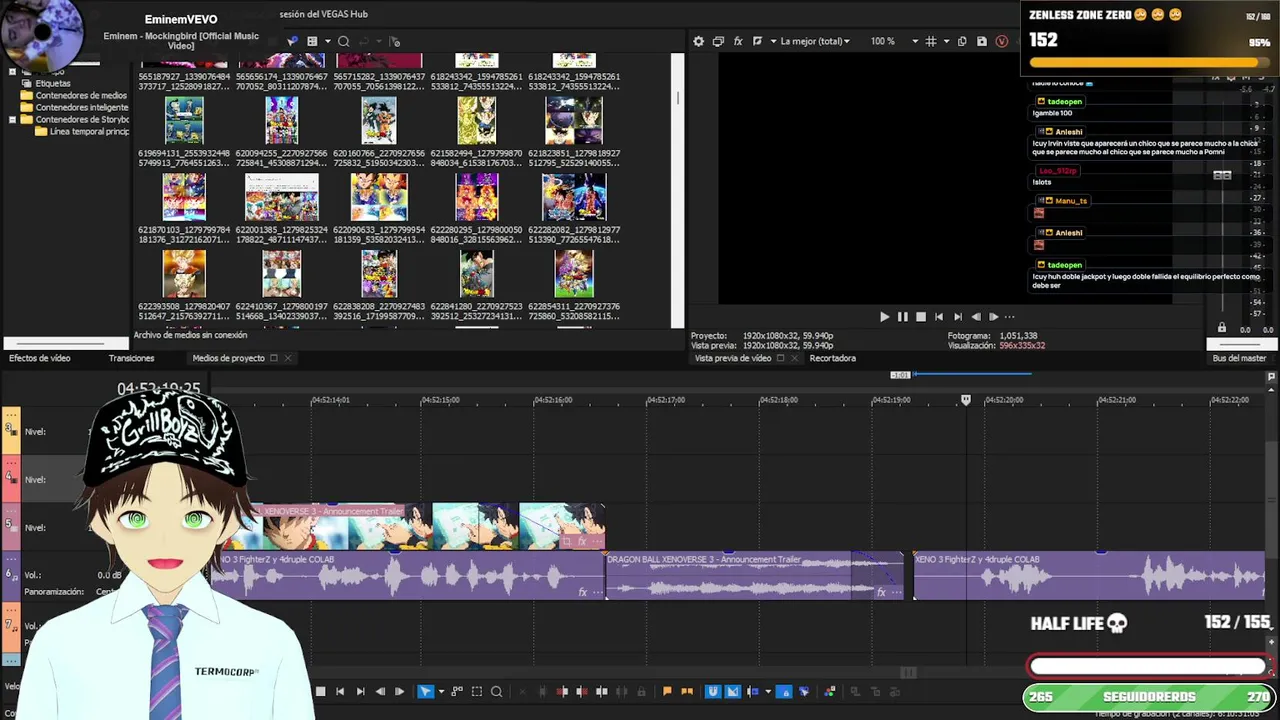Toggle ignore event grouping icon

click(804, 691)
